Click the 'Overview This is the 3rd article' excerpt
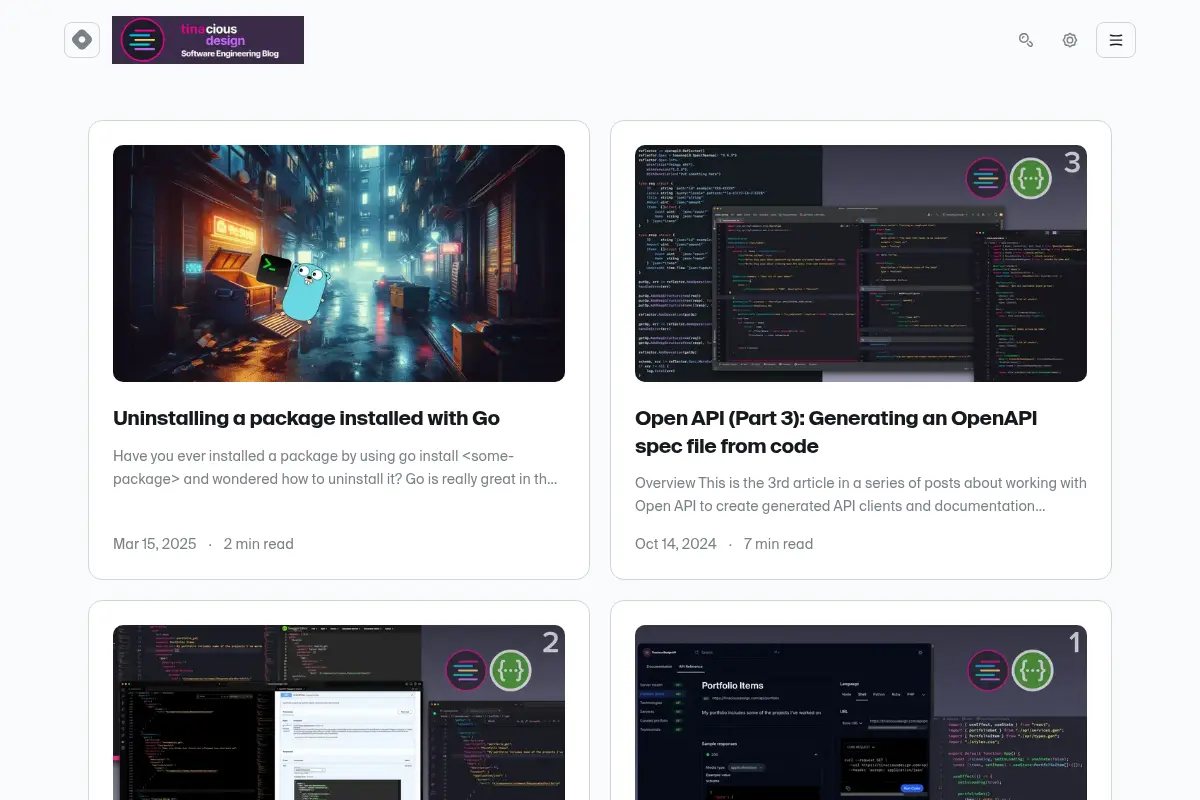This screenshot has height=800, width=1200. 861,494
